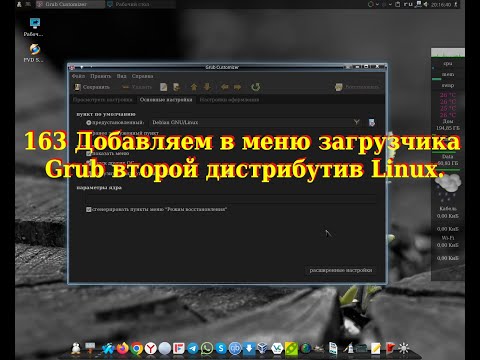Toggle the recovery mode menu entries checkbox
The image size is (480, 360).
pyautogui.click(x=88, y=209)
